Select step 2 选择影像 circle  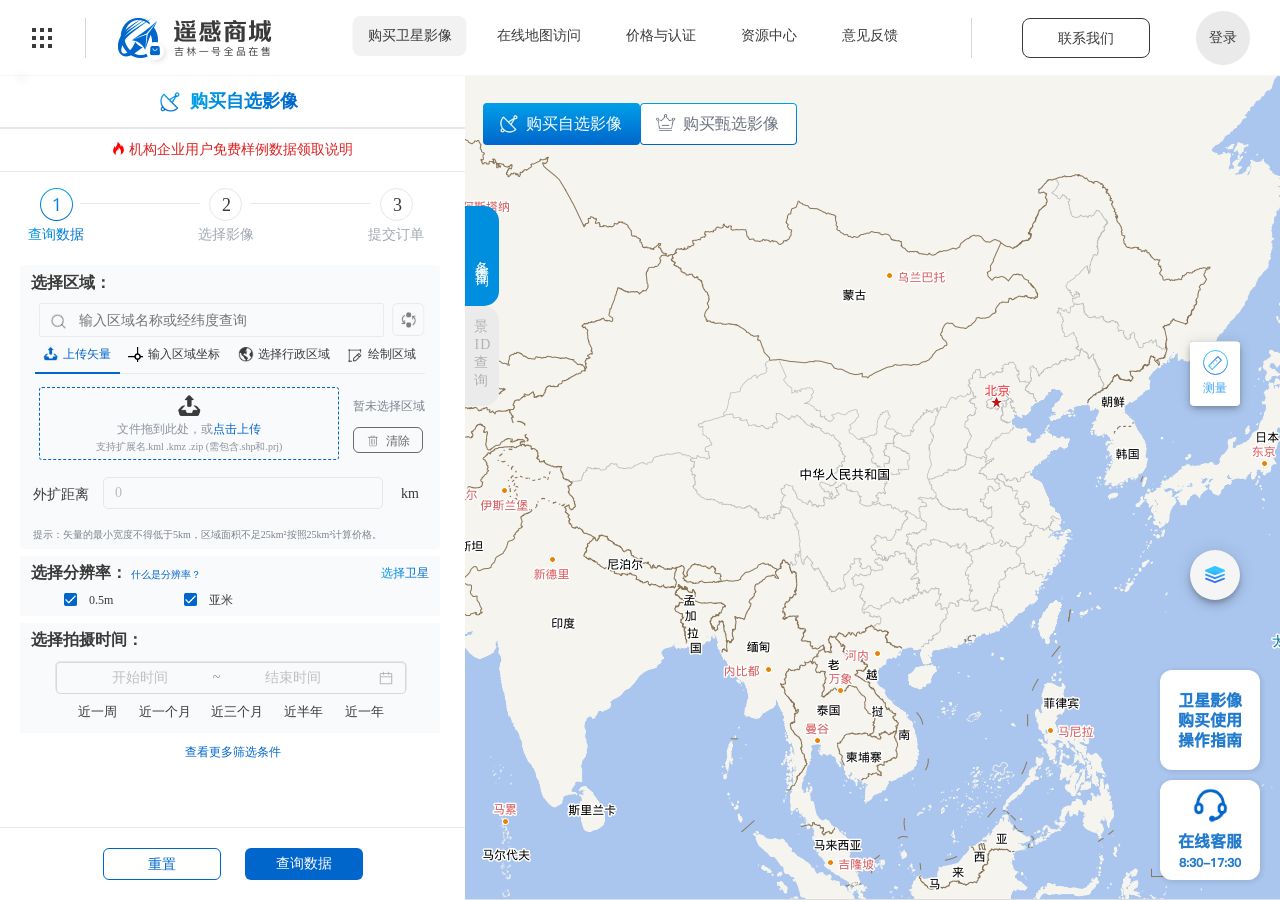tap(226, 205)
